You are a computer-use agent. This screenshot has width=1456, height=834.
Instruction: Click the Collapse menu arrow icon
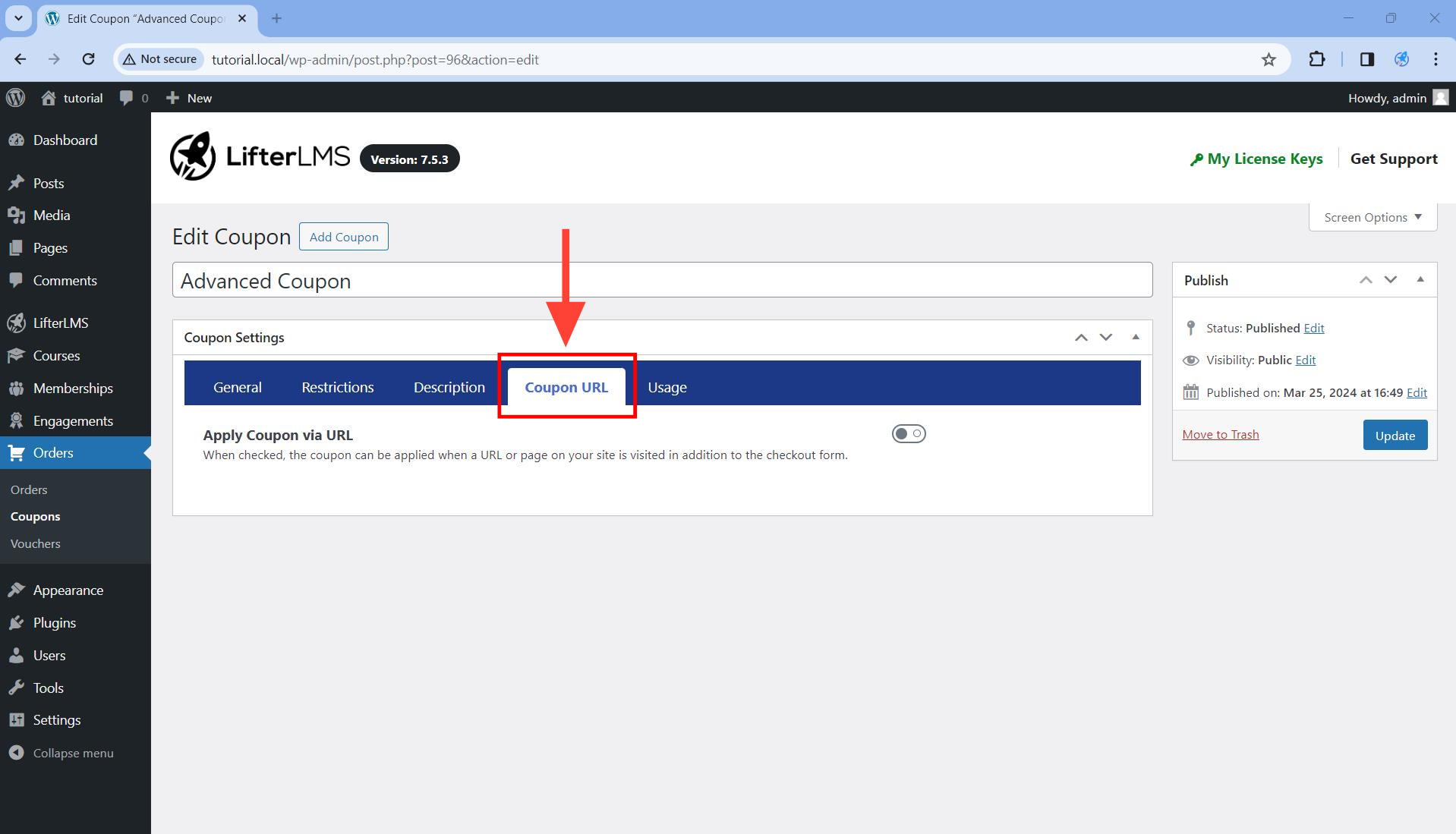tap(16, 753)
